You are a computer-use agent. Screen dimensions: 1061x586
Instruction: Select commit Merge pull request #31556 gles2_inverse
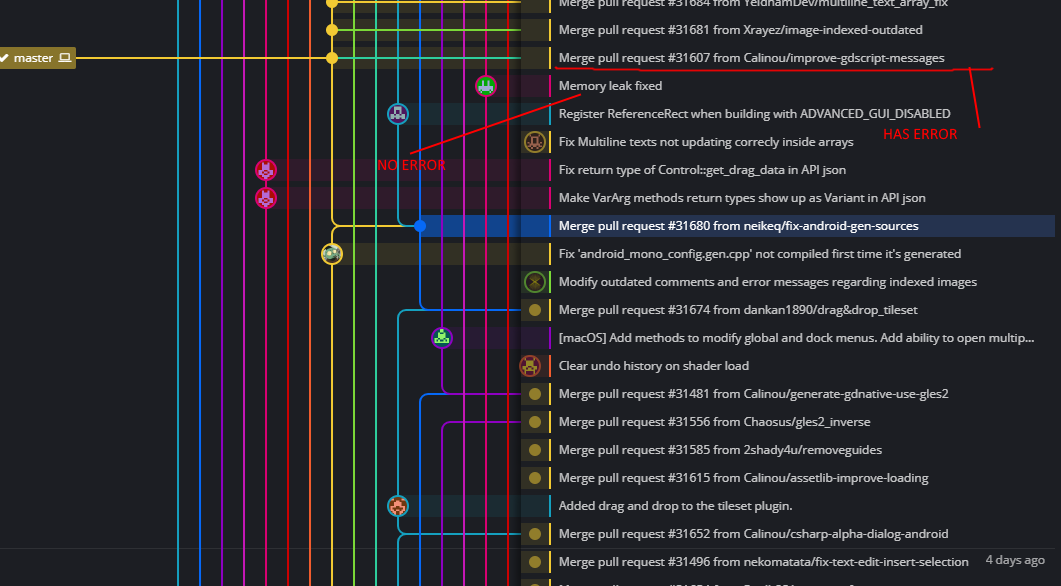click(x=715, y=422)
